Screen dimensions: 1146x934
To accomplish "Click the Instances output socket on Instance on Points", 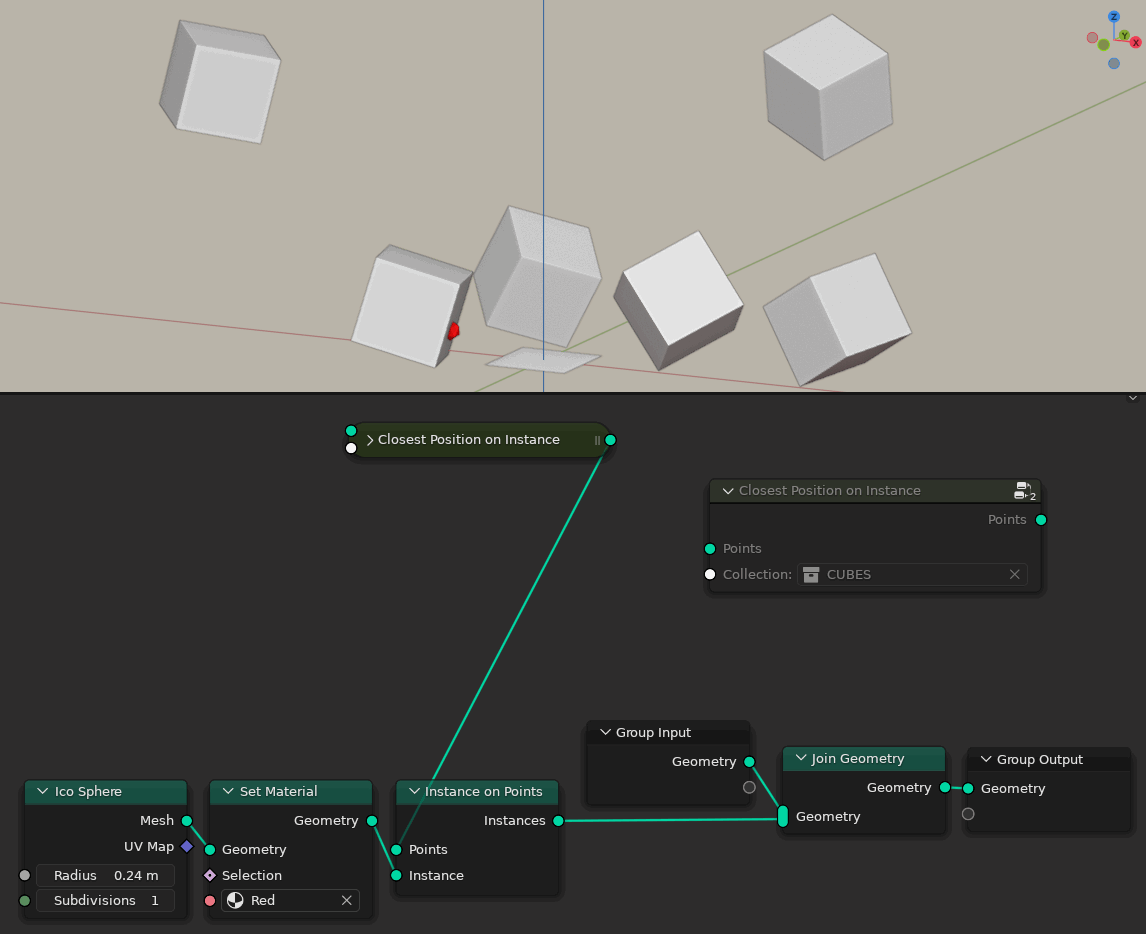I will 557,821.
